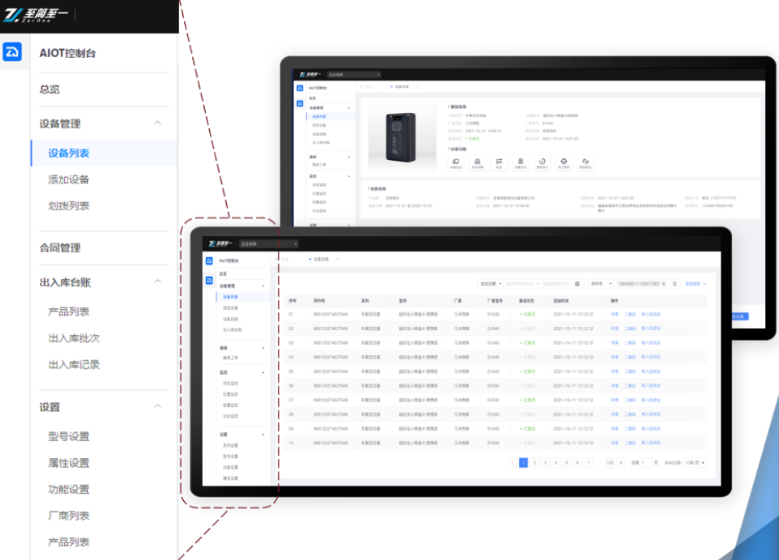This screenshot has width=779, height=560.
Task: Collapse the 设置 menu section
Action: (x=157, y=407)
